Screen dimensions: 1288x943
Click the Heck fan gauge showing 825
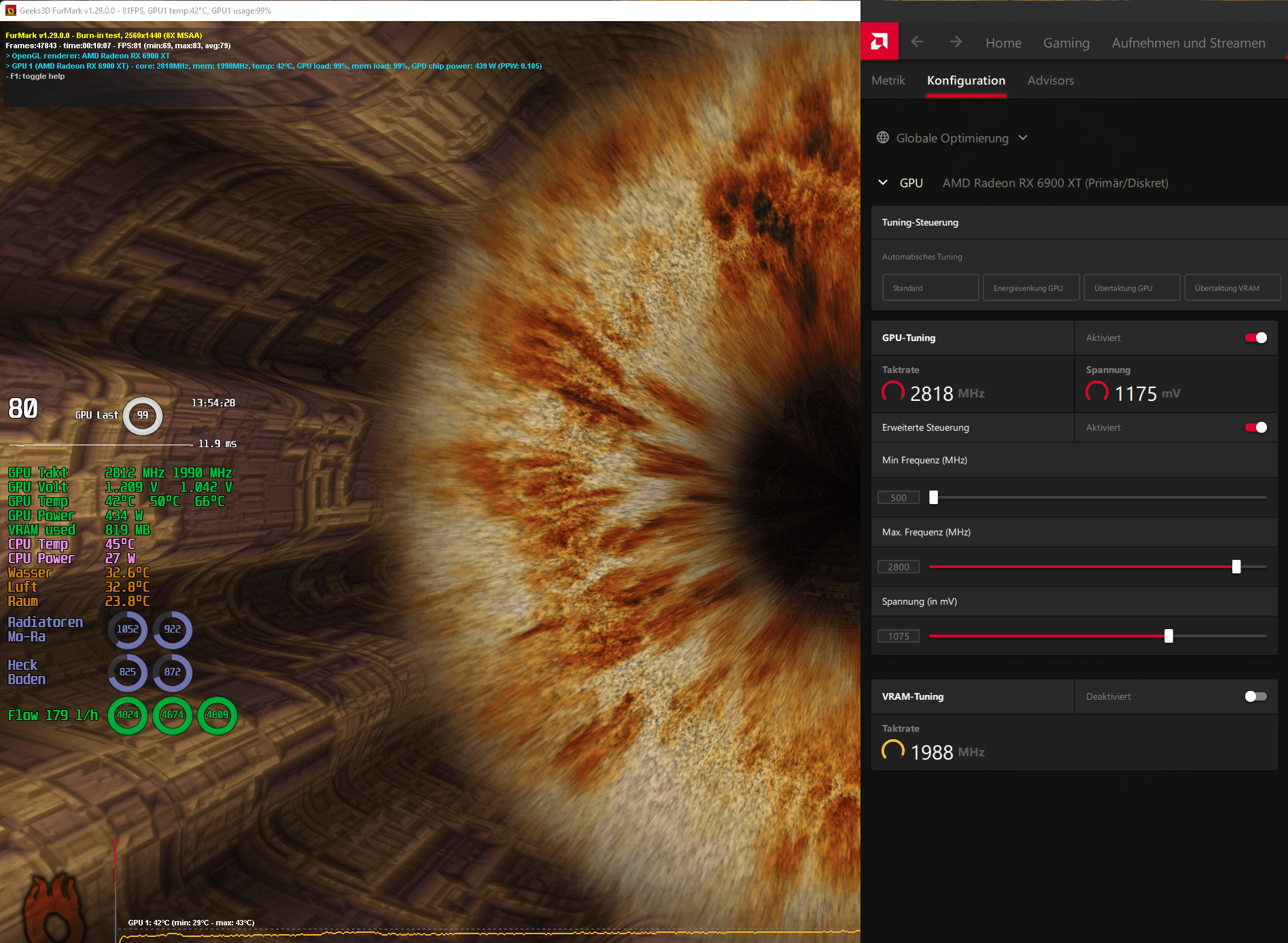(x=128, y=672)
